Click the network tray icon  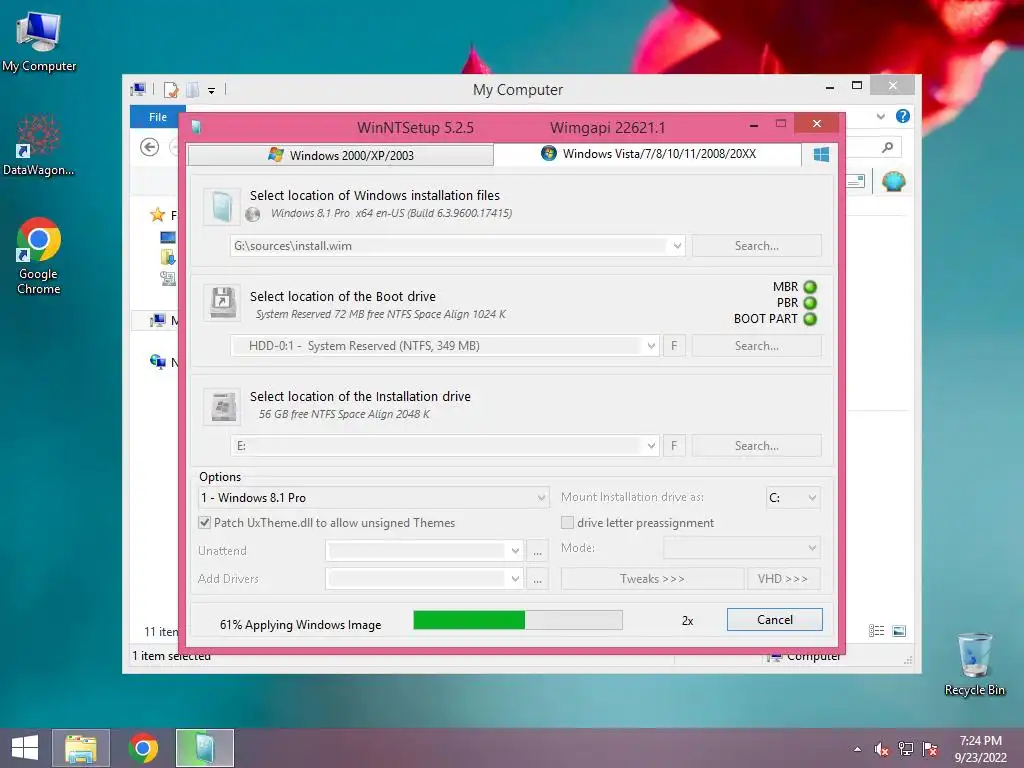(906, 749)
